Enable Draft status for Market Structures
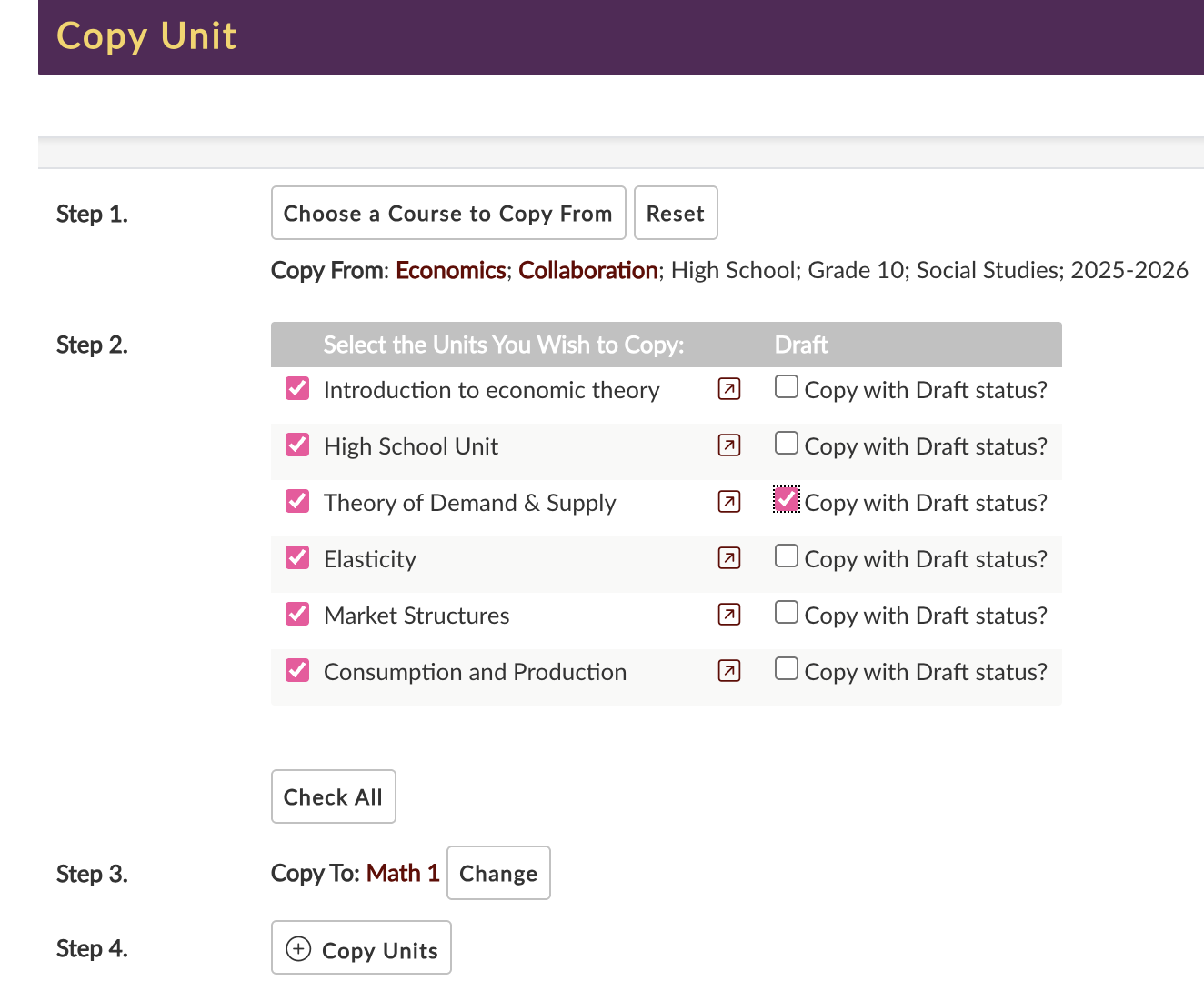 pos(787,612)
